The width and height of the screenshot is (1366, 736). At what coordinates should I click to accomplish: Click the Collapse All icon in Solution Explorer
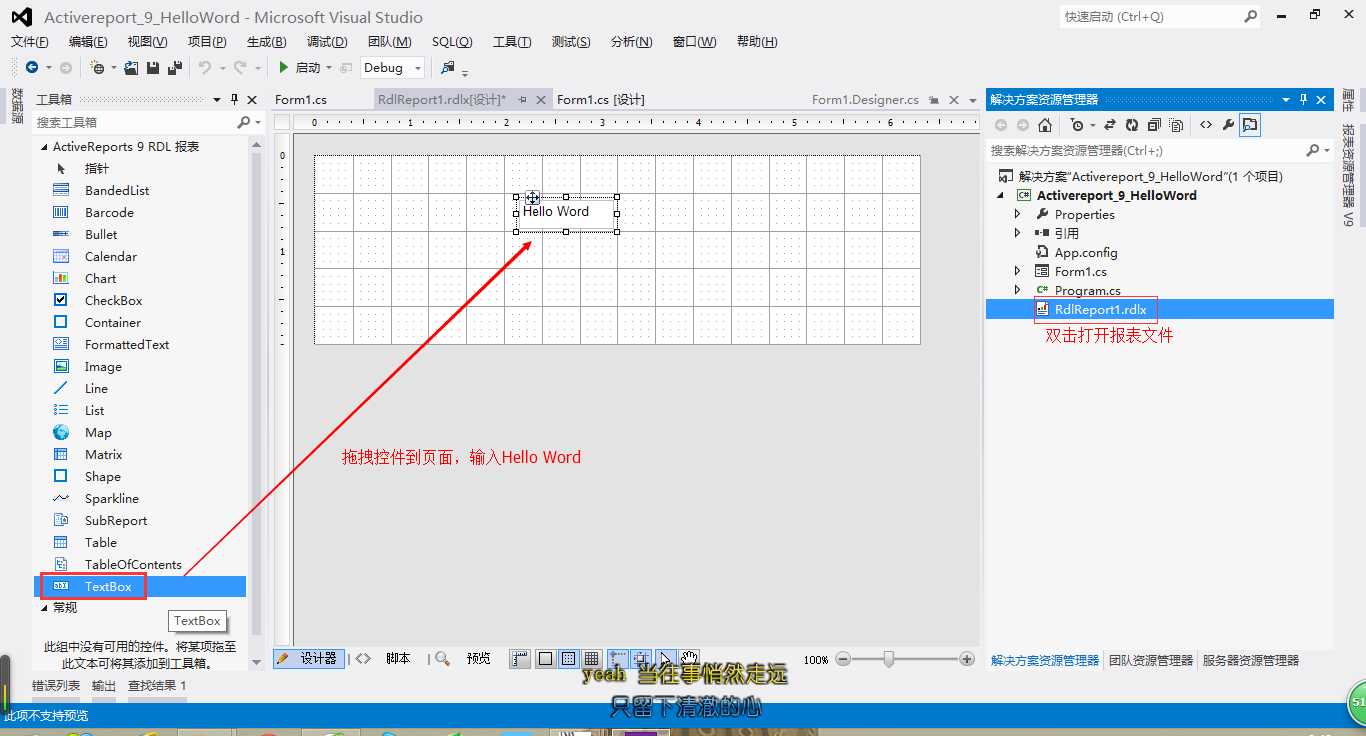[1154, 125]
